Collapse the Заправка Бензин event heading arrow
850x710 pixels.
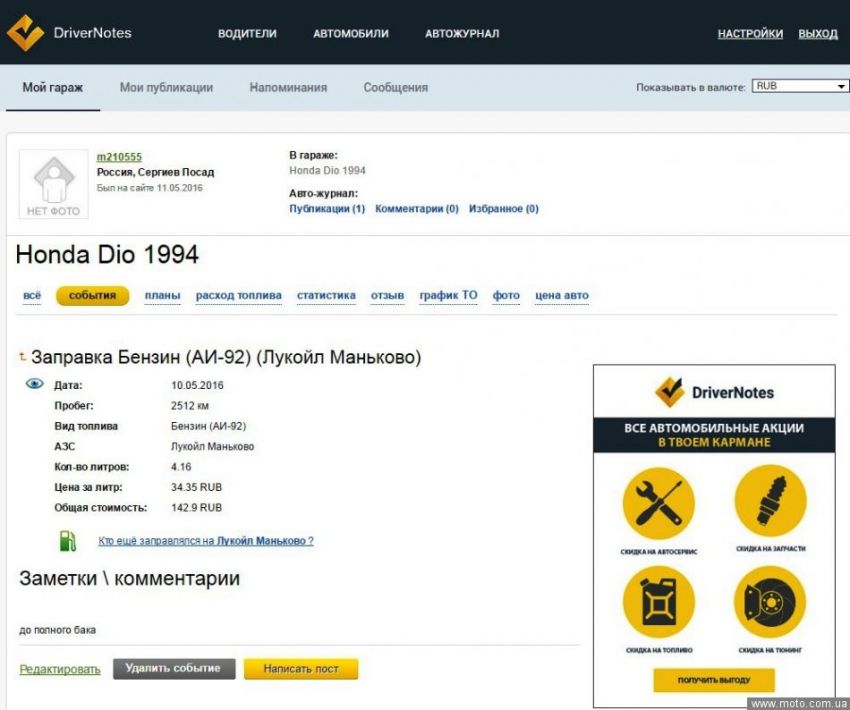tap(23, 357)
